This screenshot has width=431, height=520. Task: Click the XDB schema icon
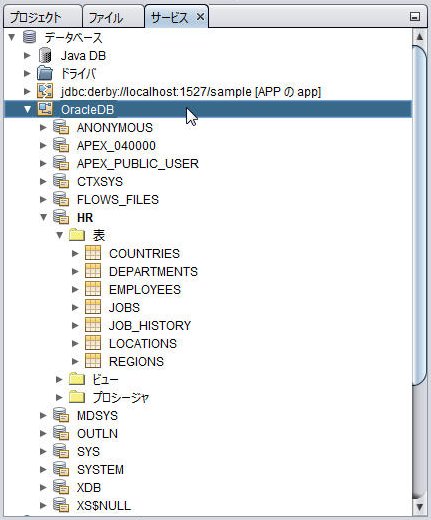pyautogui.click(x=61, y=487)
